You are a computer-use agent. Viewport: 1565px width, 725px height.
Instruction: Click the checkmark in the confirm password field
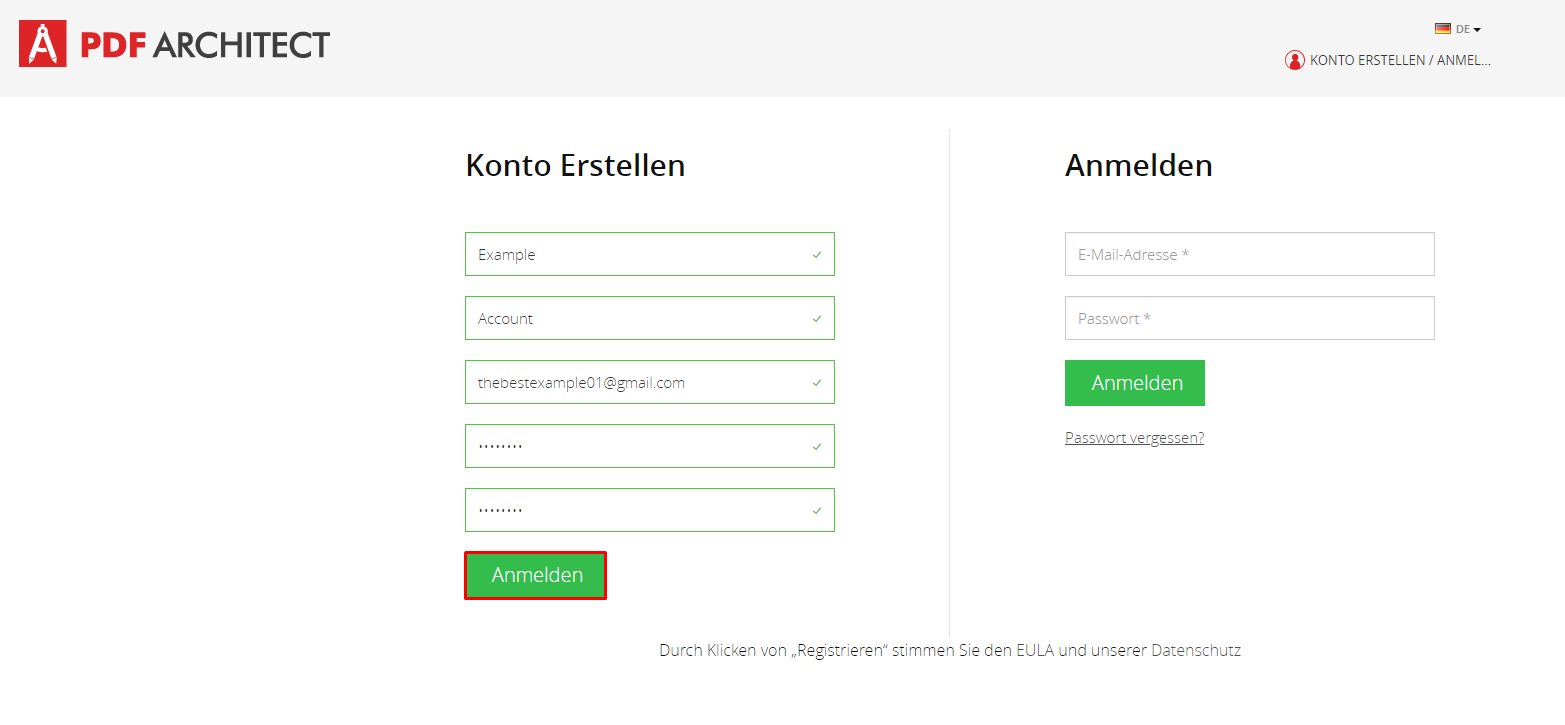click(817, 511)
